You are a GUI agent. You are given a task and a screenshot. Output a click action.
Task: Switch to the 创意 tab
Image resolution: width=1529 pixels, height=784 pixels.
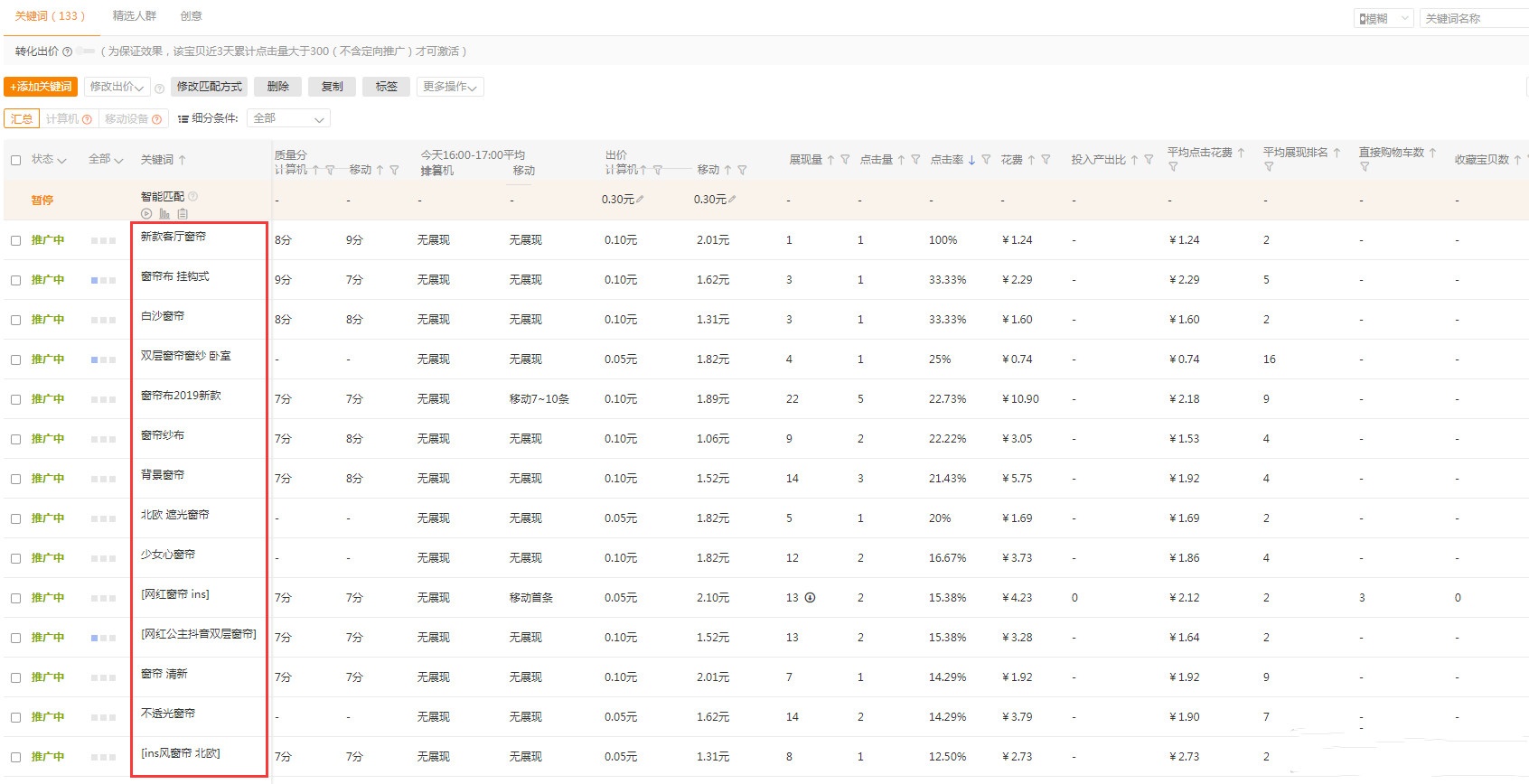(x=192, y=16)
